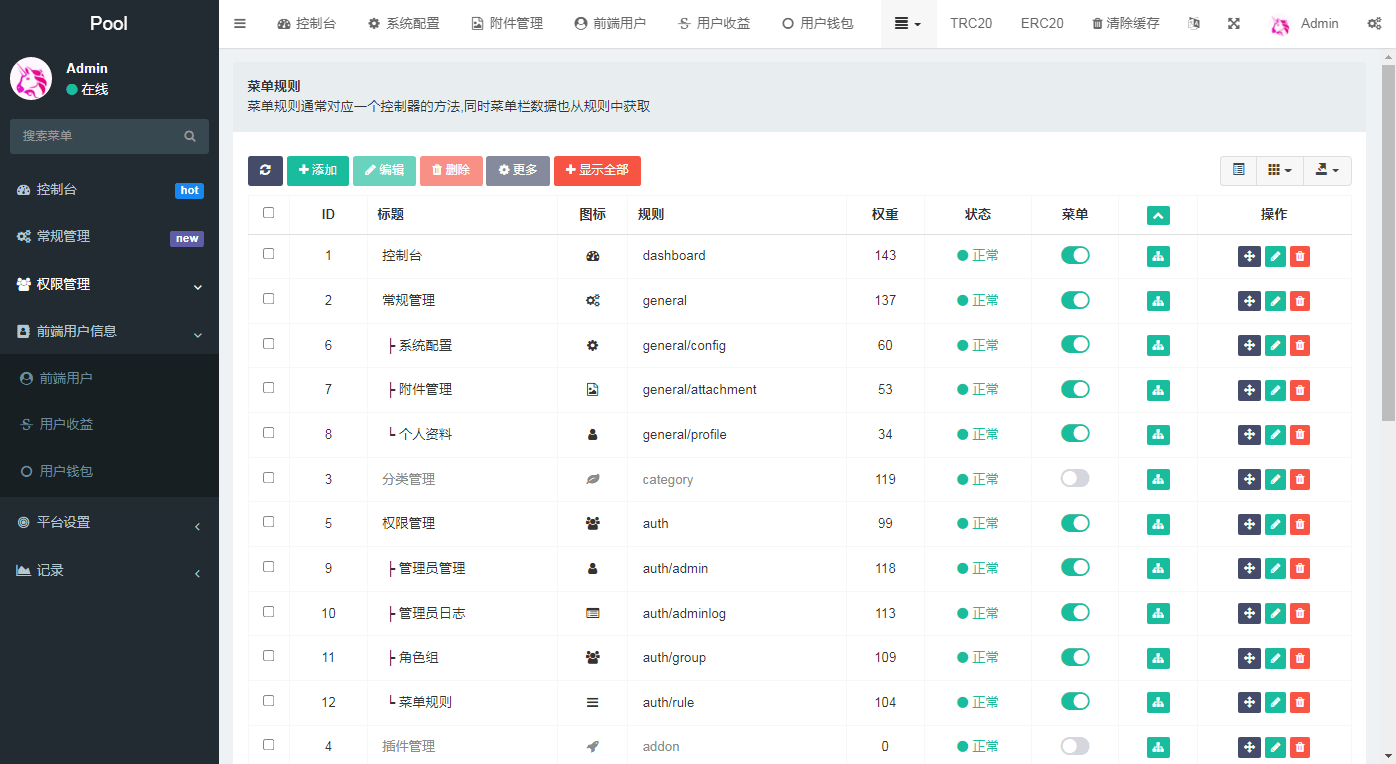Click the refresh button in the table toolbar
The width and height of the screenshot is (1396, 764).
pyautogui.click(x=265, y=170)
